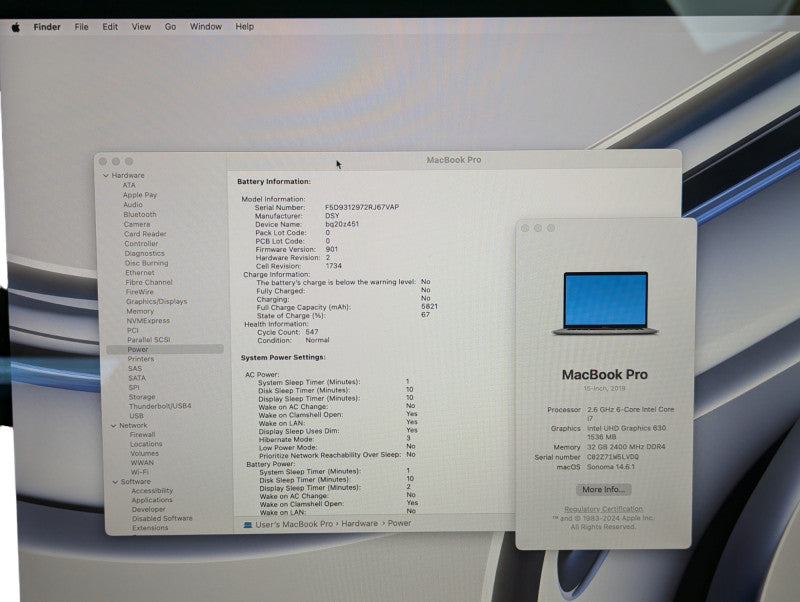Select Developer under Software
800x602 pixels.
[148, 510]
